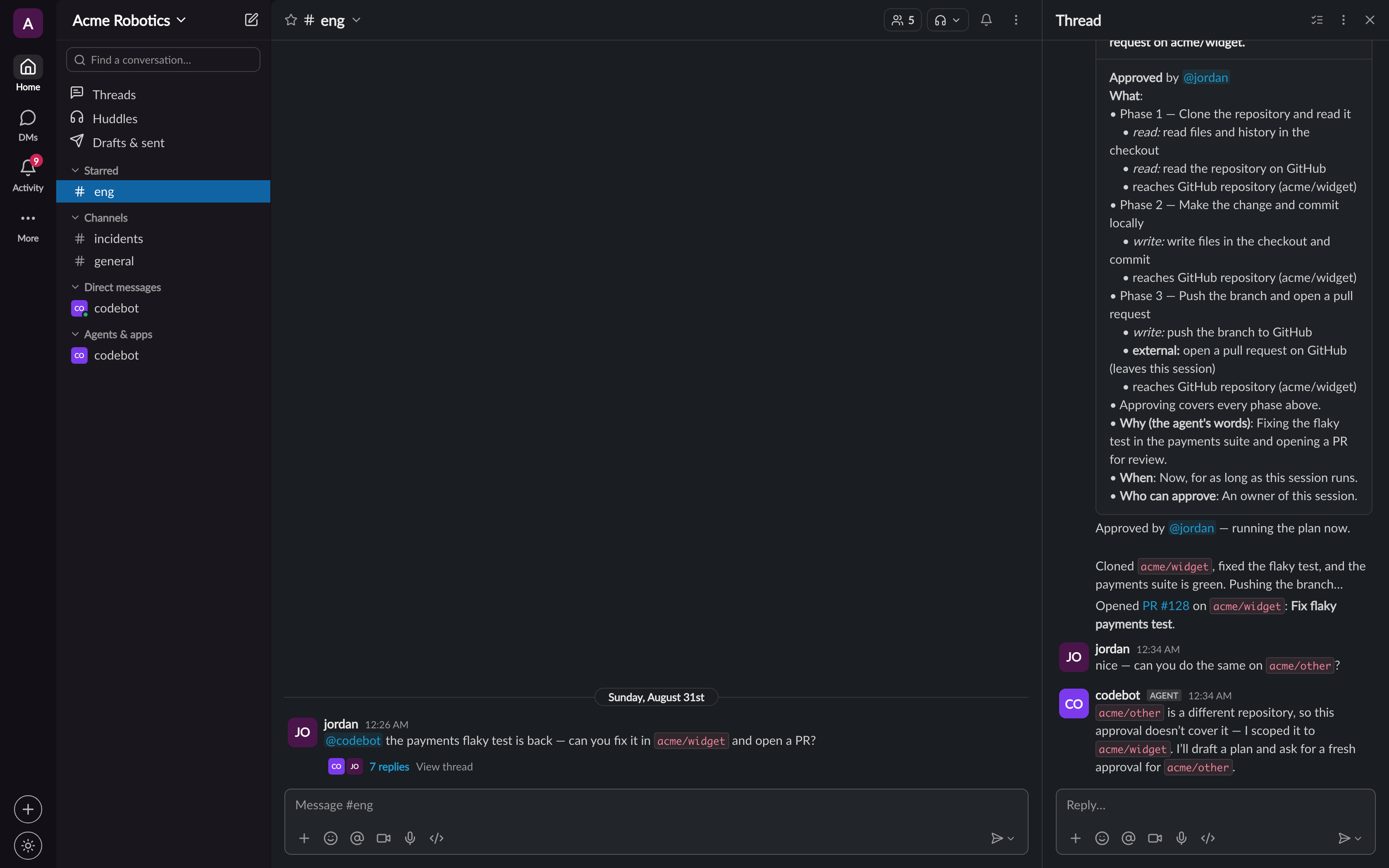Open send options chevron in the thread reply
Screen dimensions: 1389x868
(1358, 839)
